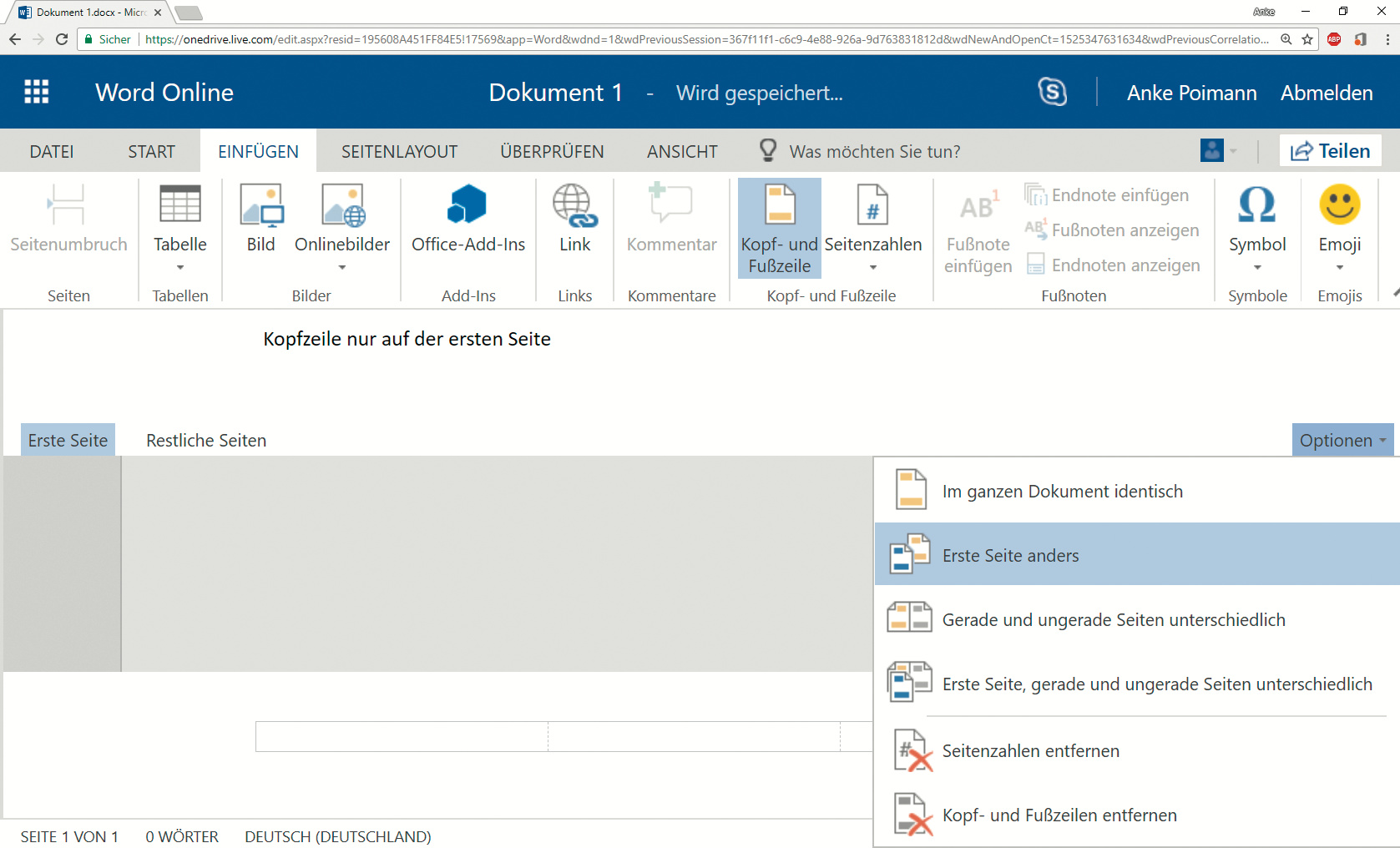Bookmark this page with the star
This screenshot has width=1400, height=848.
pyautogui.click(x=1307, y=39)
